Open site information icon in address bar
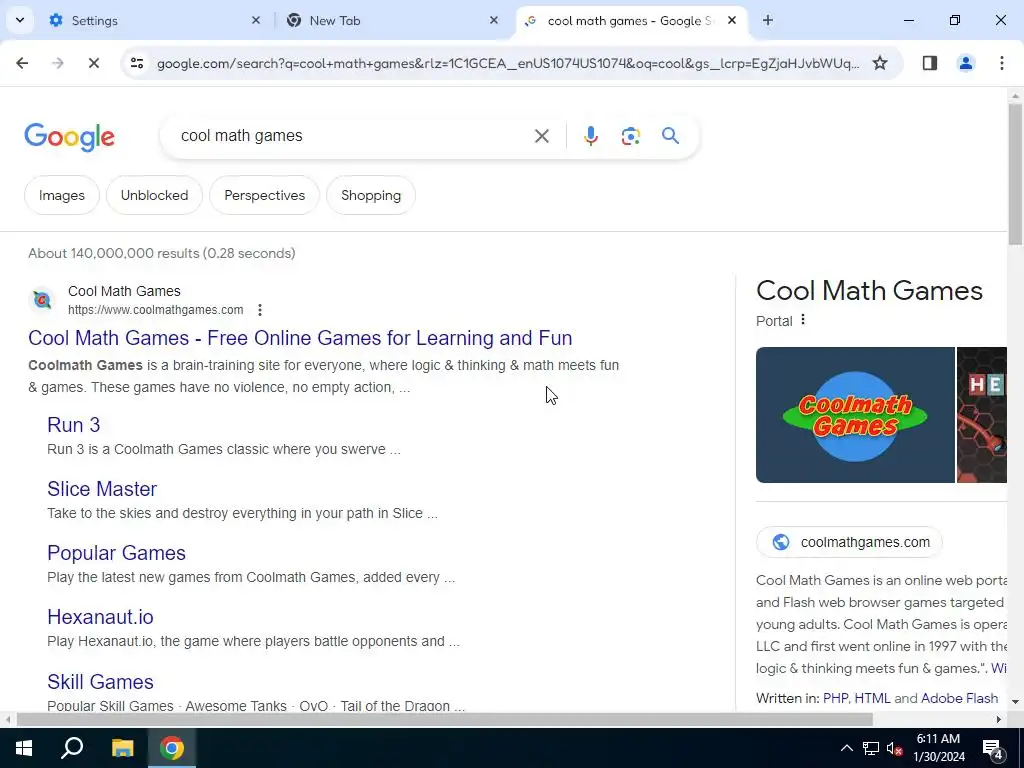 pos(136,63)
